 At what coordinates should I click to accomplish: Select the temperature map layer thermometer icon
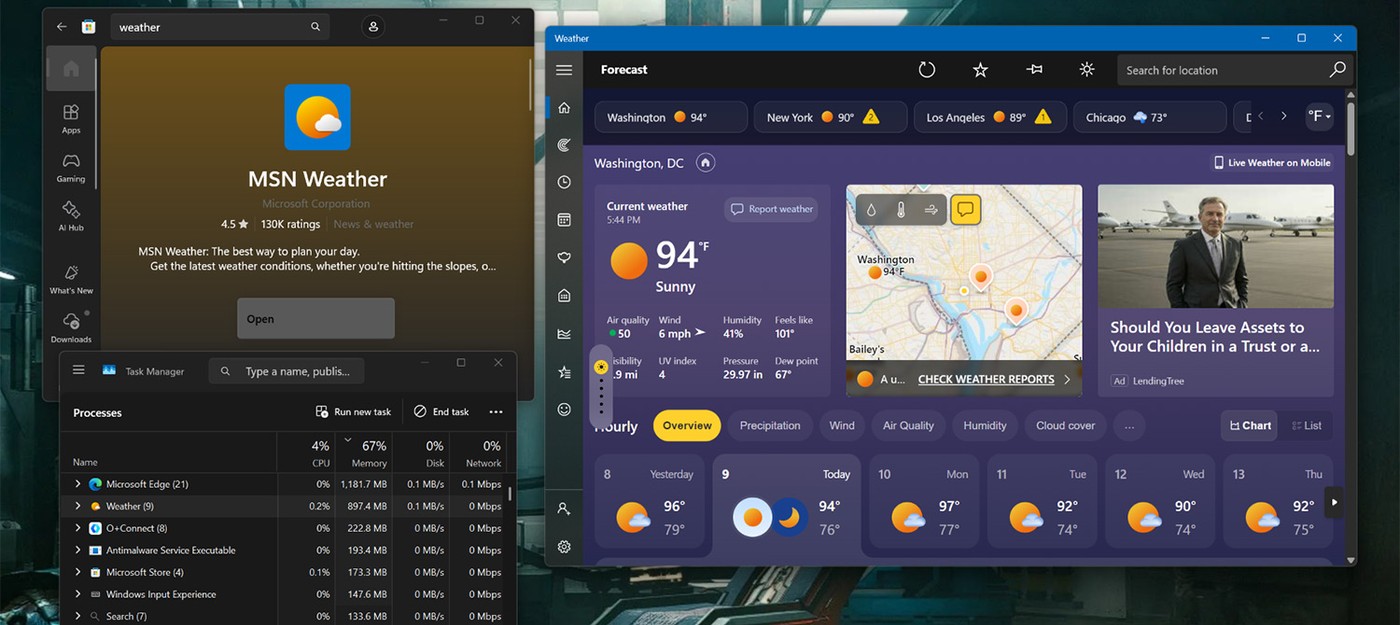coord(901,210)
